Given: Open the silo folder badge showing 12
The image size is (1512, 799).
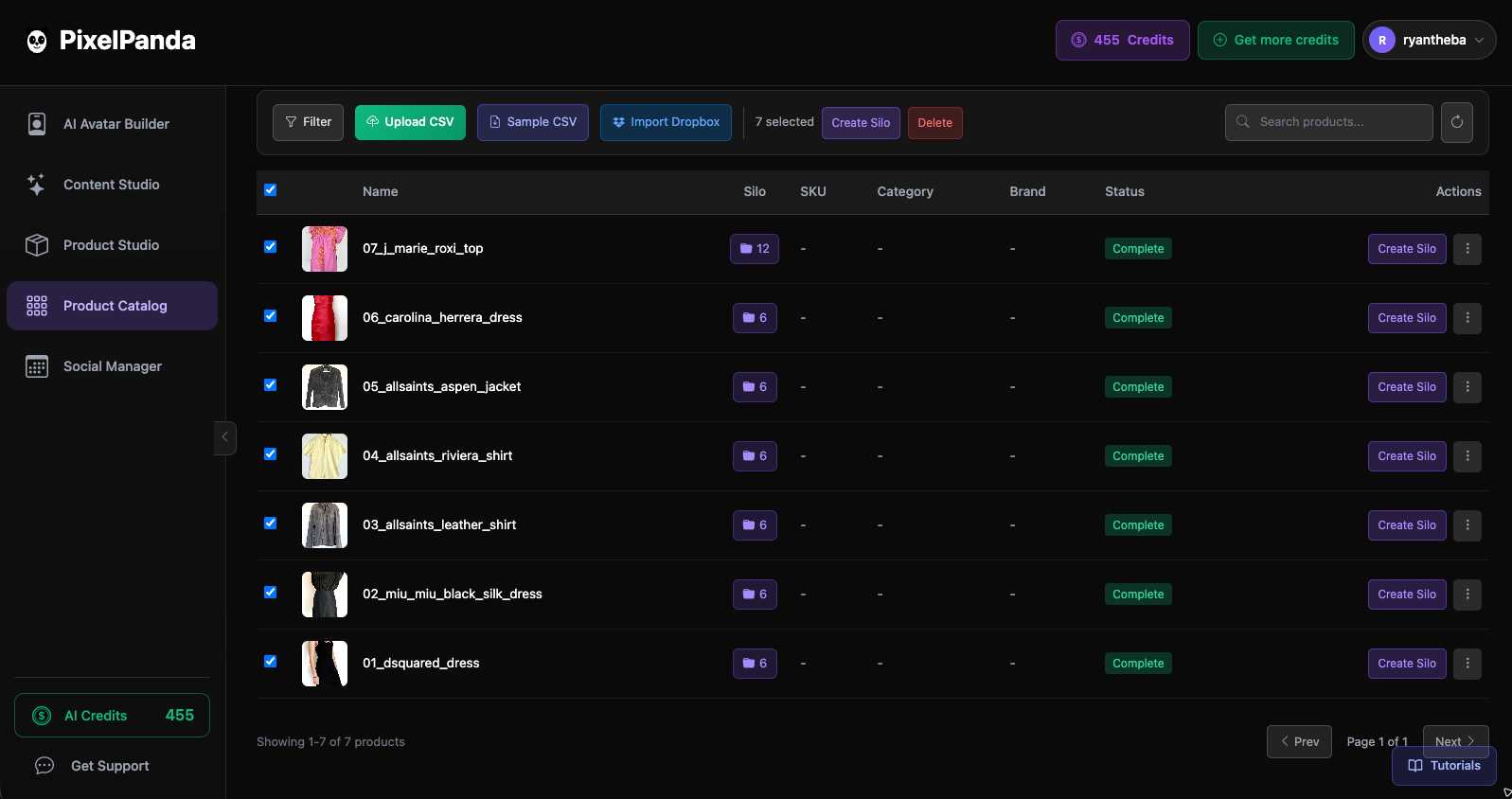Looking at the screenshot, I should (x=755, y=249).
